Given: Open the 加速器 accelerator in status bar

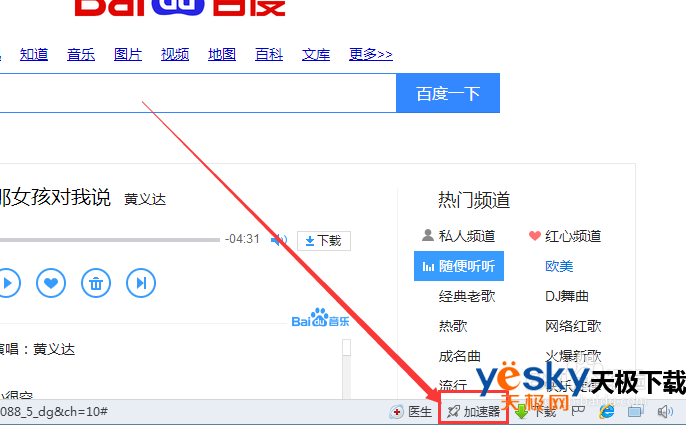Looking at the screenshot, I should [473, 412].
